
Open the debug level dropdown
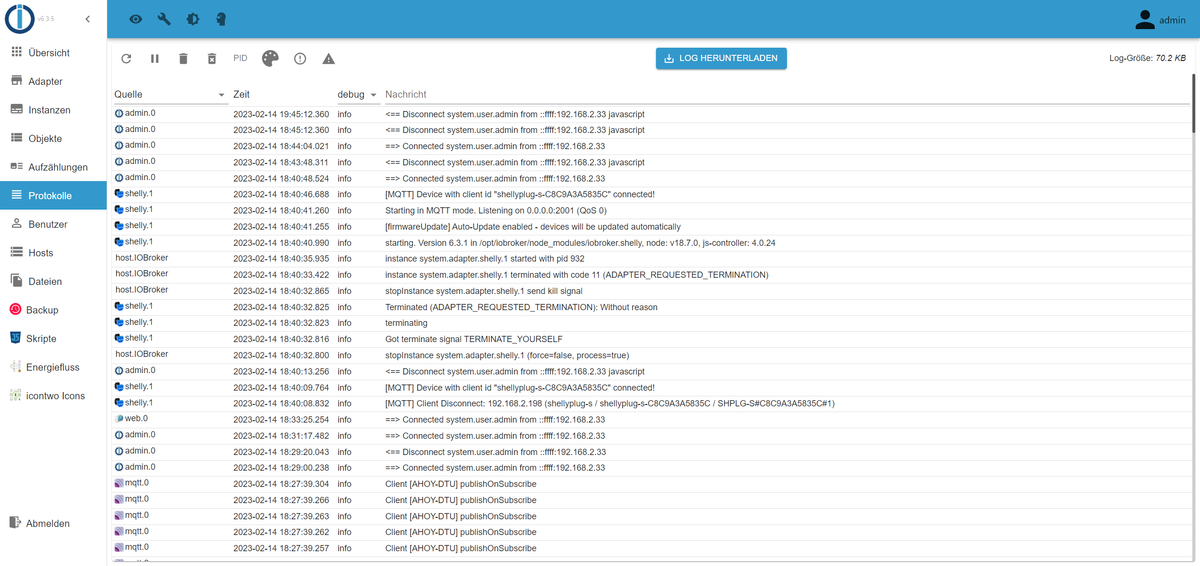(x=357, y=94)
